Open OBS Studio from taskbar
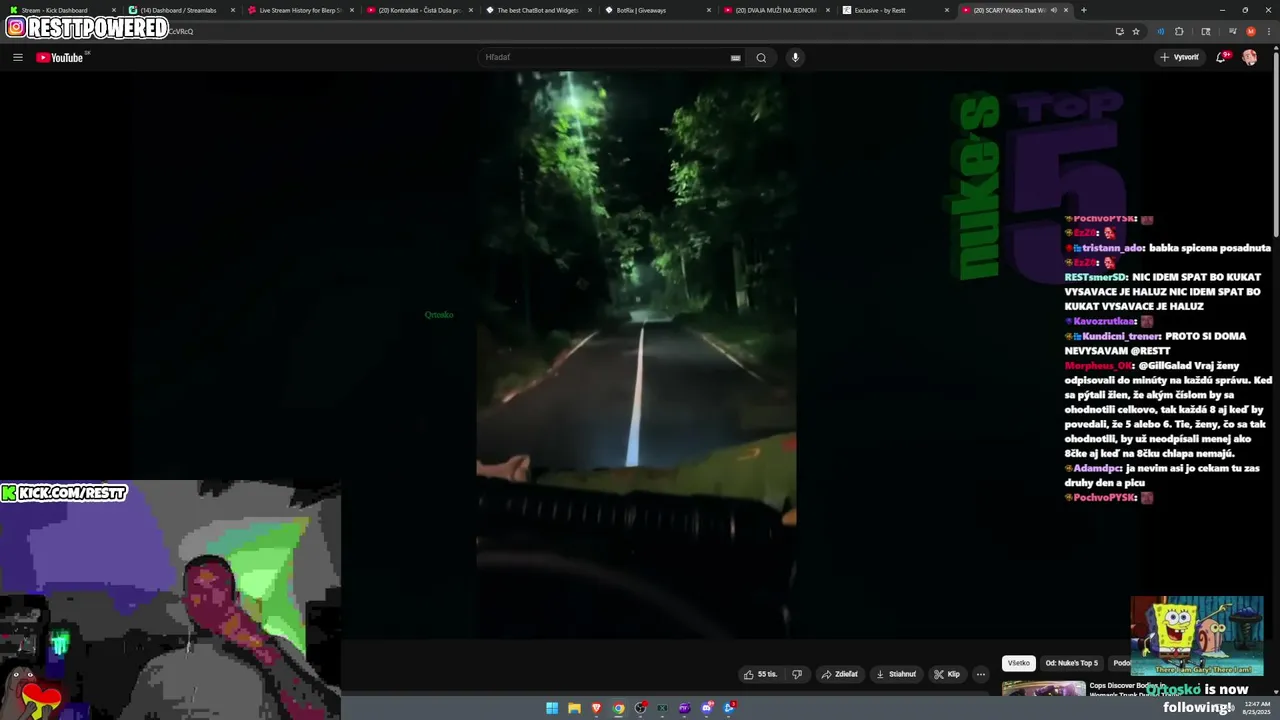The width and height of the screenshot is (1280, 720). coord(641,708)
